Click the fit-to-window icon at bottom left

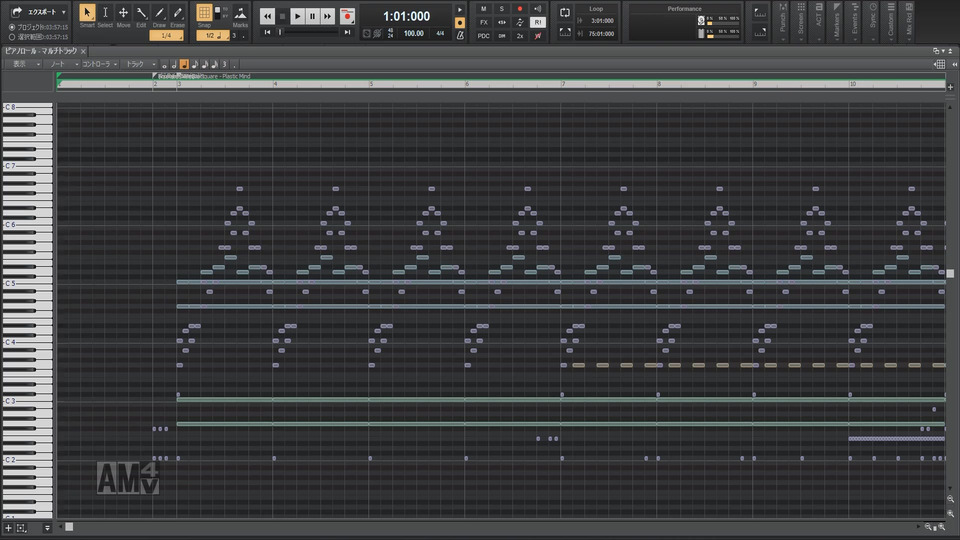pos(21,528)
